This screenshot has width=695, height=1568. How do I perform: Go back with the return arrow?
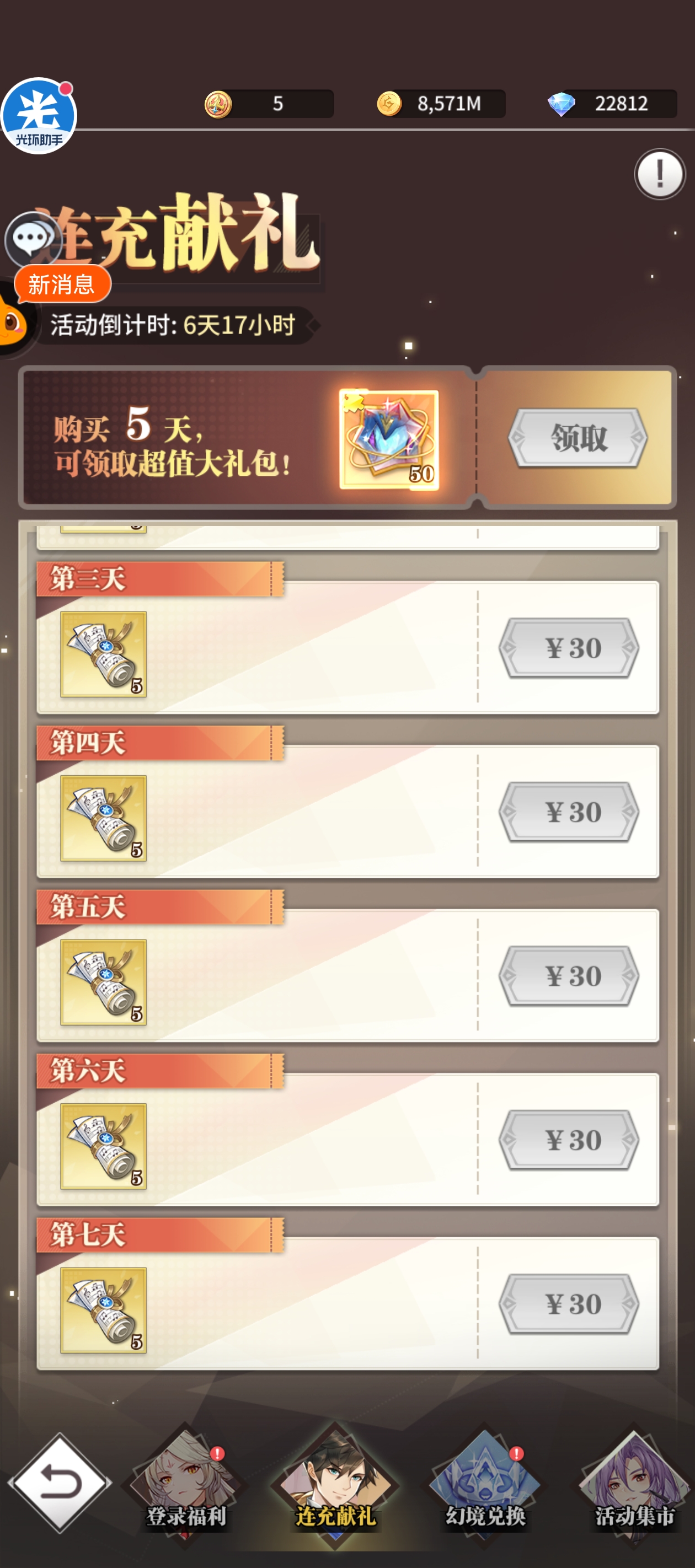[60, 1483]
